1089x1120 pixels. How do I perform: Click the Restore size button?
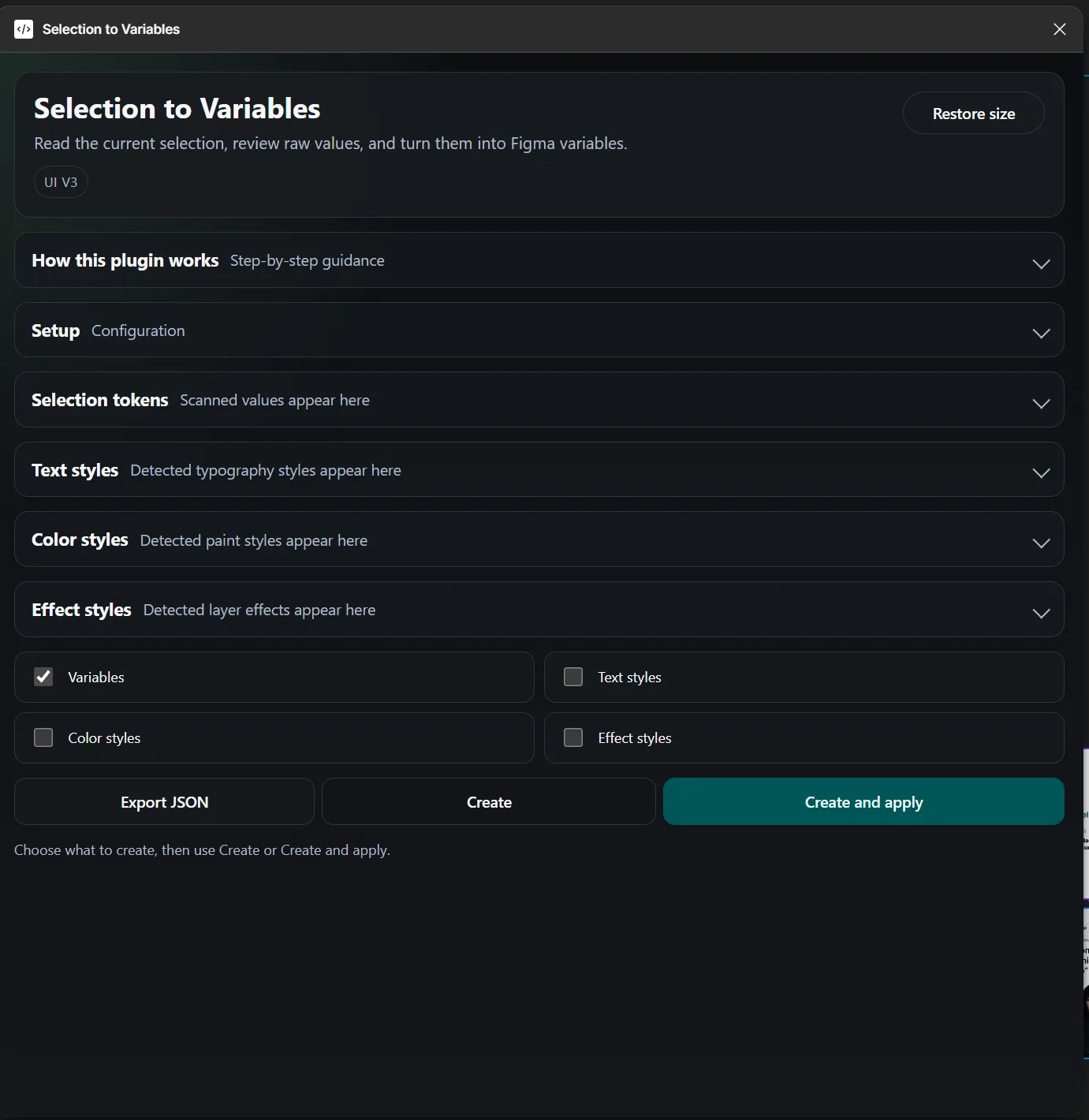tap(973, 114)
